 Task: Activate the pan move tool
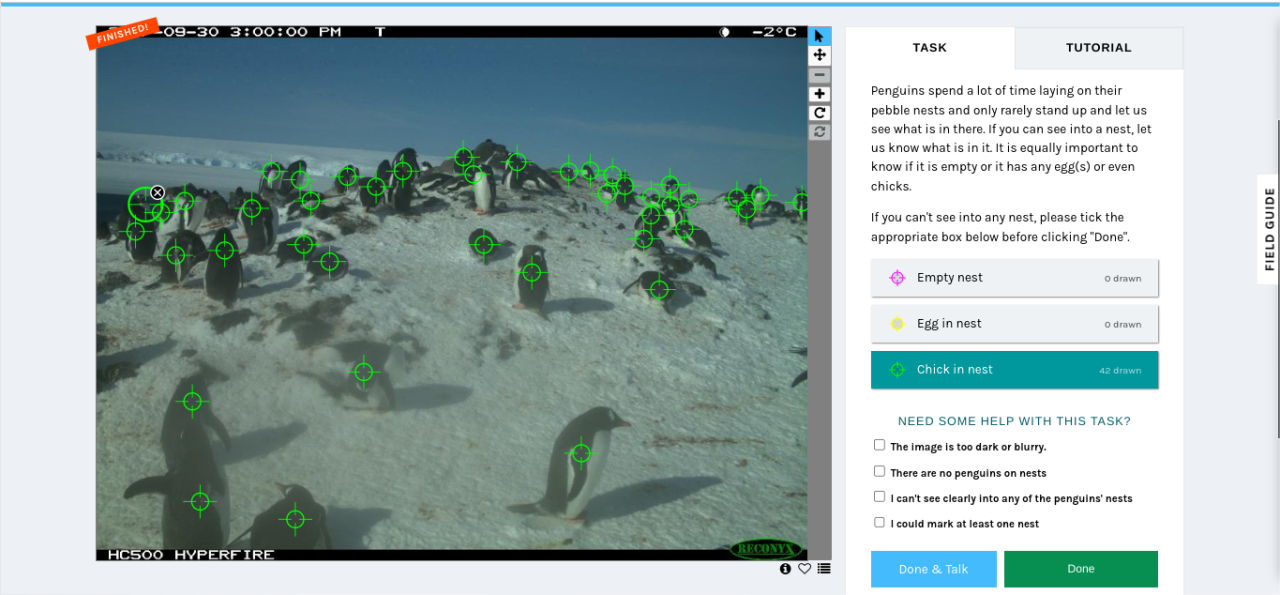[819, 55]
